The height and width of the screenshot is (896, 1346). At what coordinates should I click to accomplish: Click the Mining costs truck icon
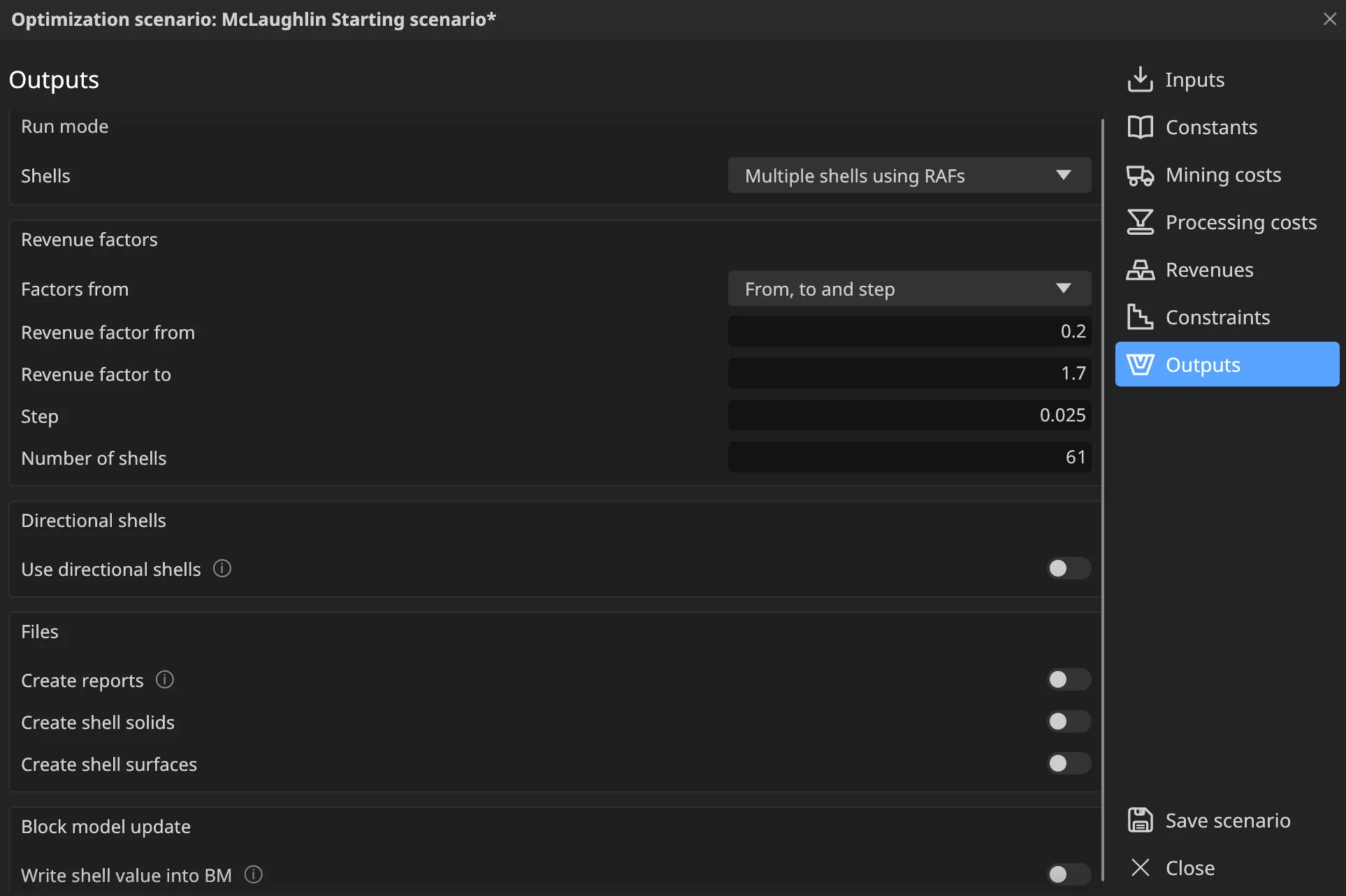1140,175
